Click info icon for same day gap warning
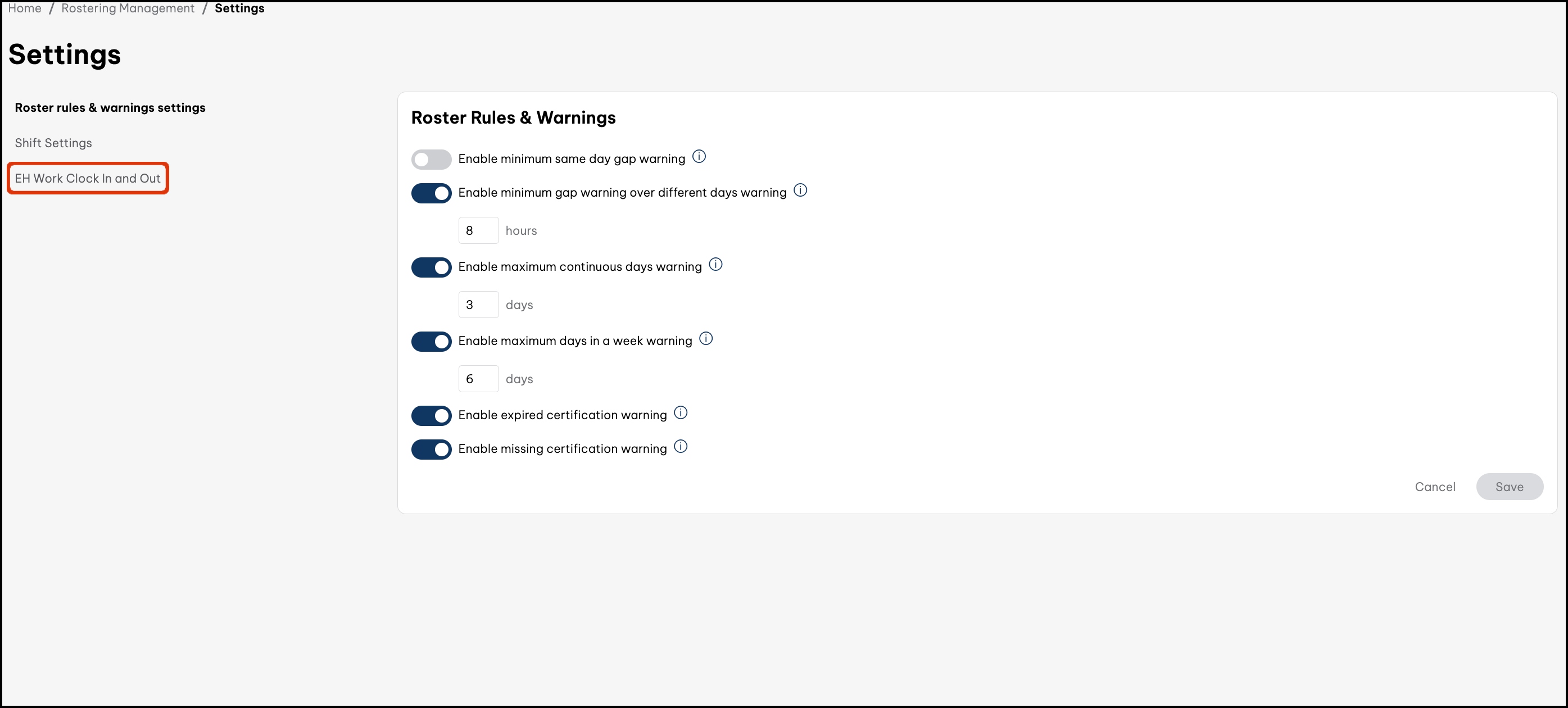Viewport: 1568px width, 708px height. click(699, 157)
